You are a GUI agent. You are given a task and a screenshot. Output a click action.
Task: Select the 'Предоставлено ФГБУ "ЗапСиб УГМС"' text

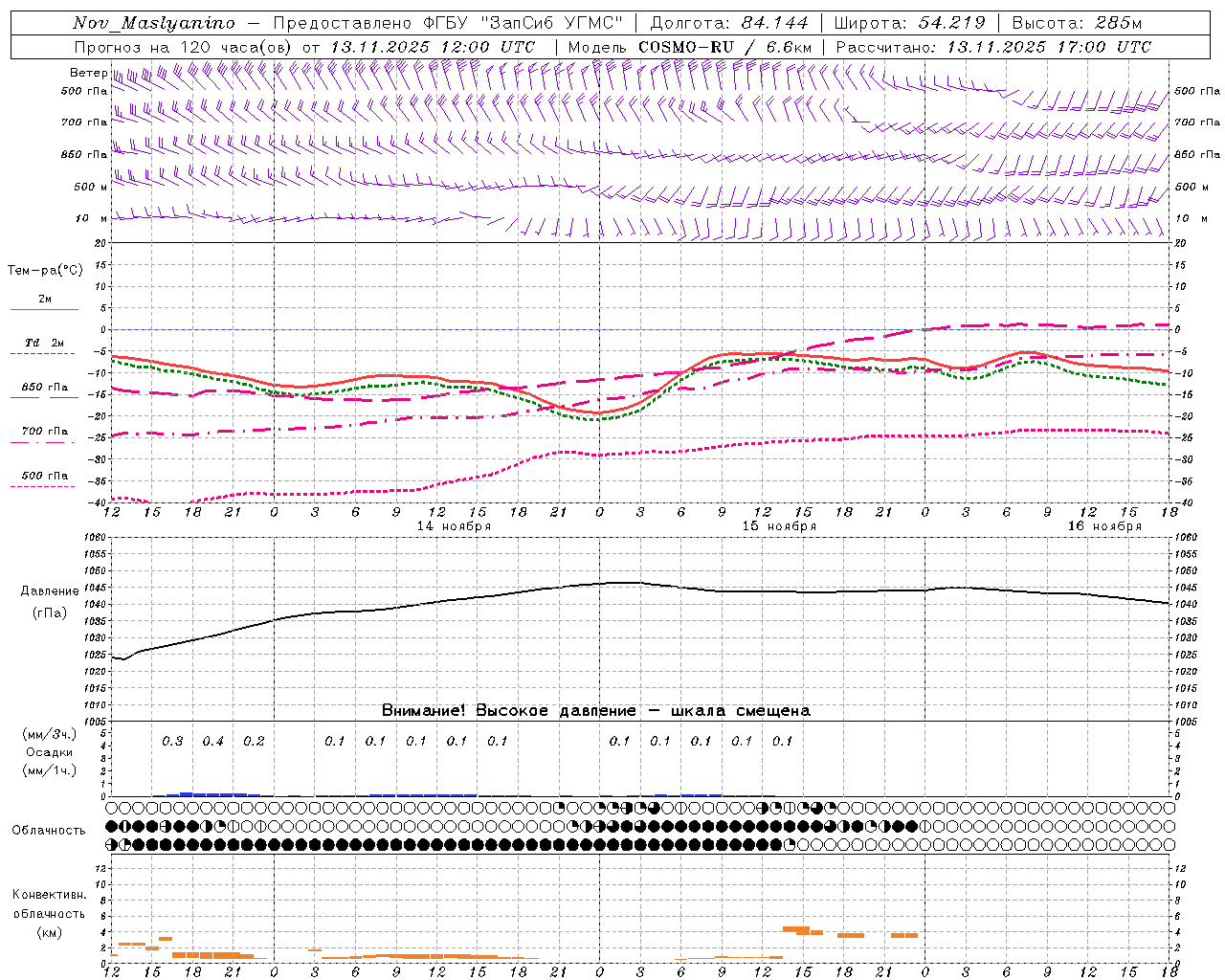[449, 23]
